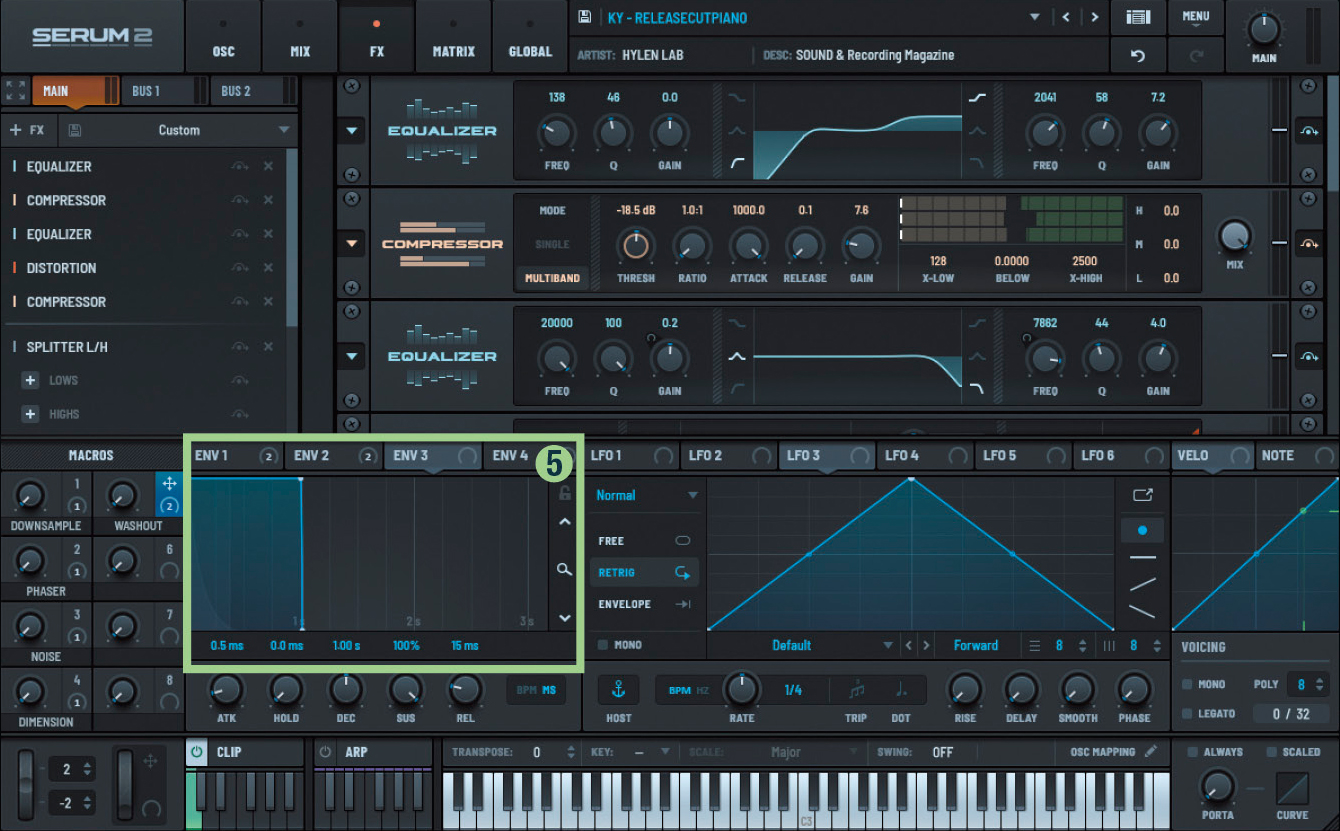Collapse the first Equalizer module arrow
The width and height of the screenshot is (1340, 831).
point(352,130)
